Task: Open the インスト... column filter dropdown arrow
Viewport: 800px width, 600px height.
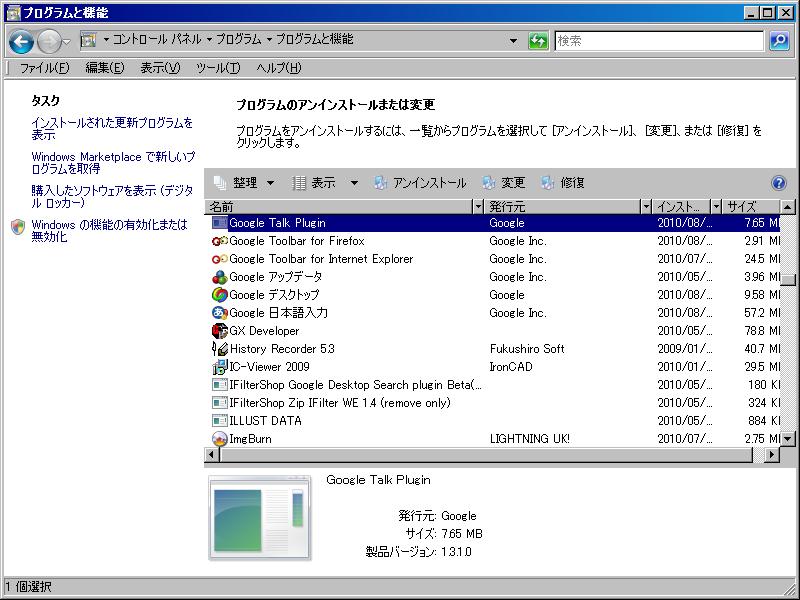Action: (716, 207)
